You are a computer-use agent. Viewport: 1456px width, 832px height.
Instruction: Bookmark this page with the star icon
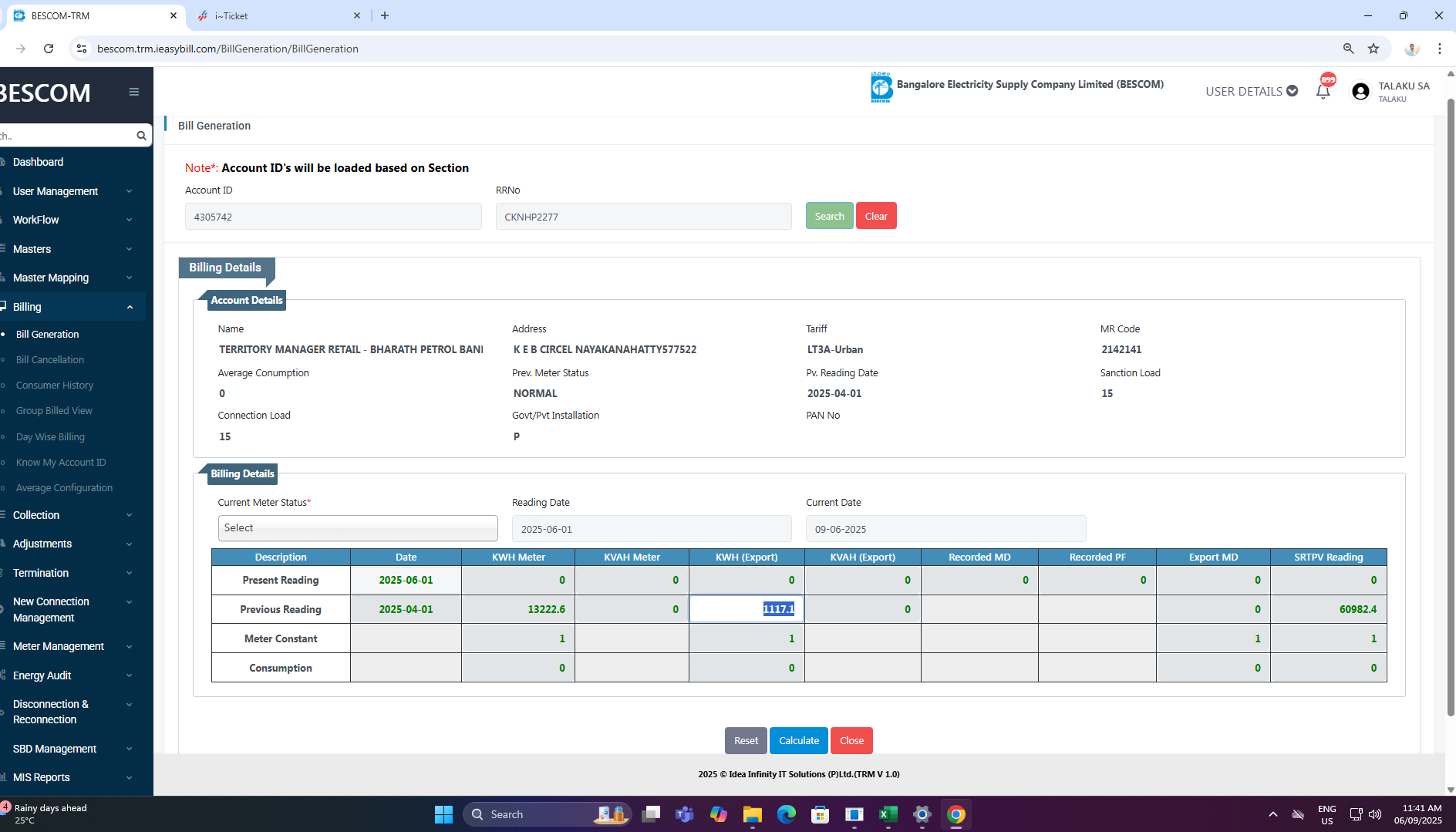pyautogui.click(x=1373, y=49)
